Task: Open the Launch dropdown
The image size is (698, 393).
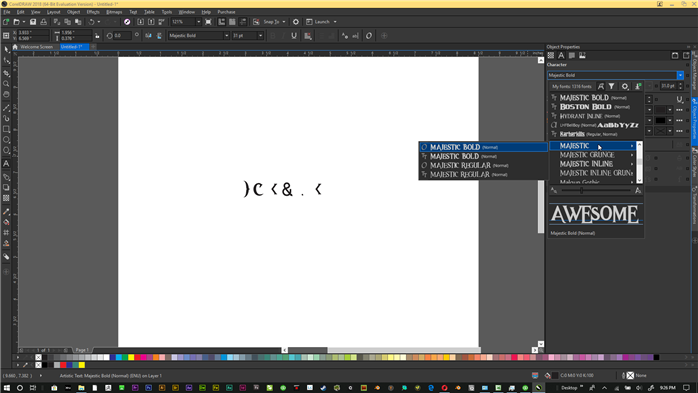Action: click(x=335, y=22)
